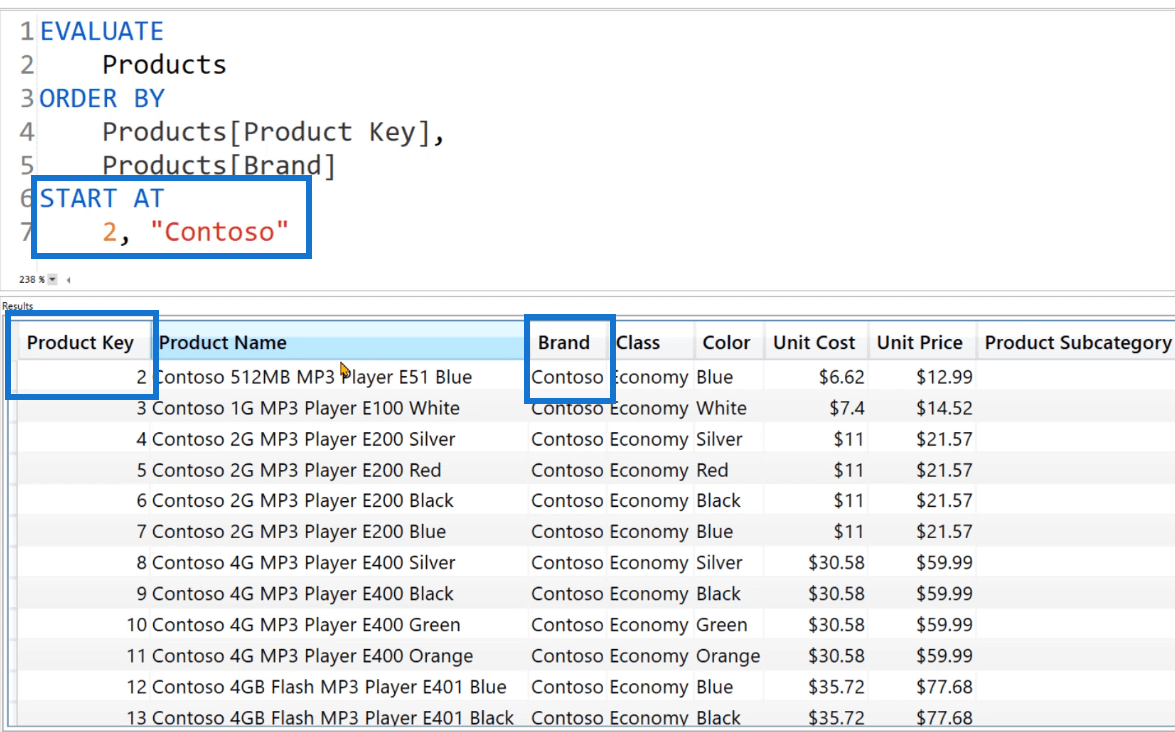Select the Results pane tab
The width and height of the screenshot is (1175, 732).
click(17, 306)
